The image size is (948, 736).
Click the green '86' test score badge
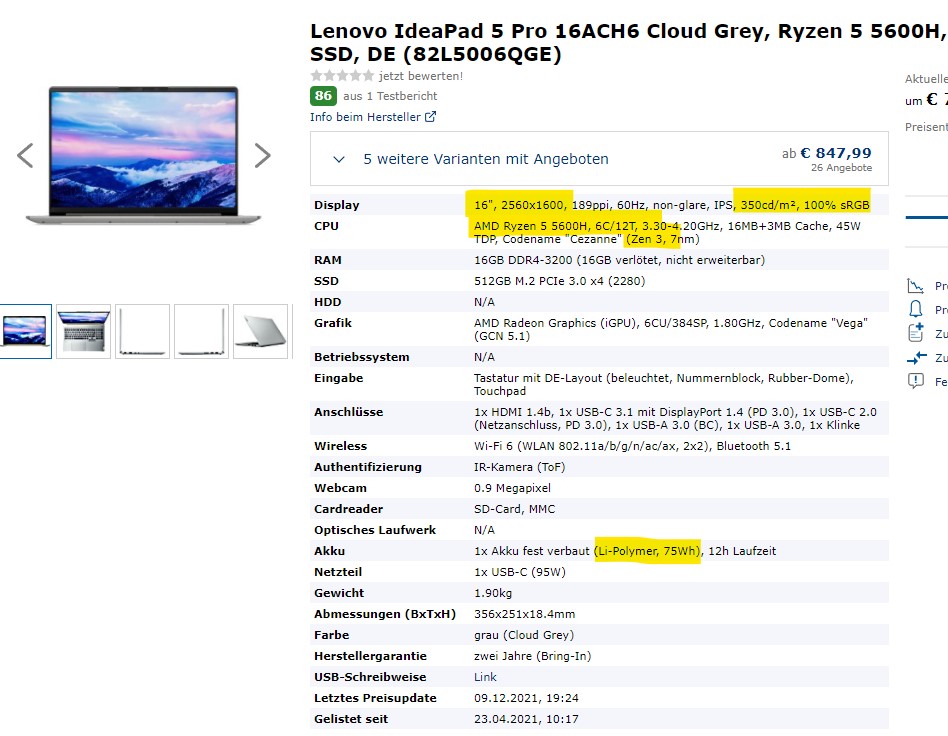tap(323, 96)
